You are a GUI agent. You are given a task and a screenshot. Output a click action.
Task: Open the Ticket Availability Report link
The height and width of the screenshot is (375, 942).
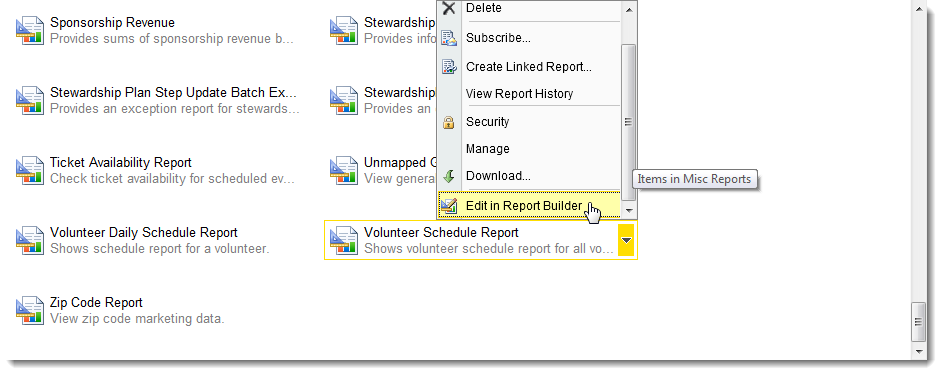(121, 163)
